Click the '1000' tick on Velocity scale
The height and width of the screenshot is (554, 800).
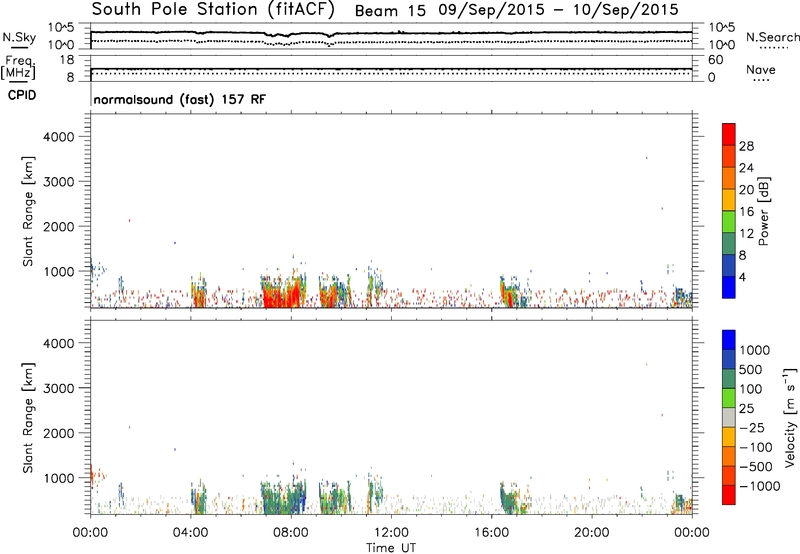pos(755,350)
